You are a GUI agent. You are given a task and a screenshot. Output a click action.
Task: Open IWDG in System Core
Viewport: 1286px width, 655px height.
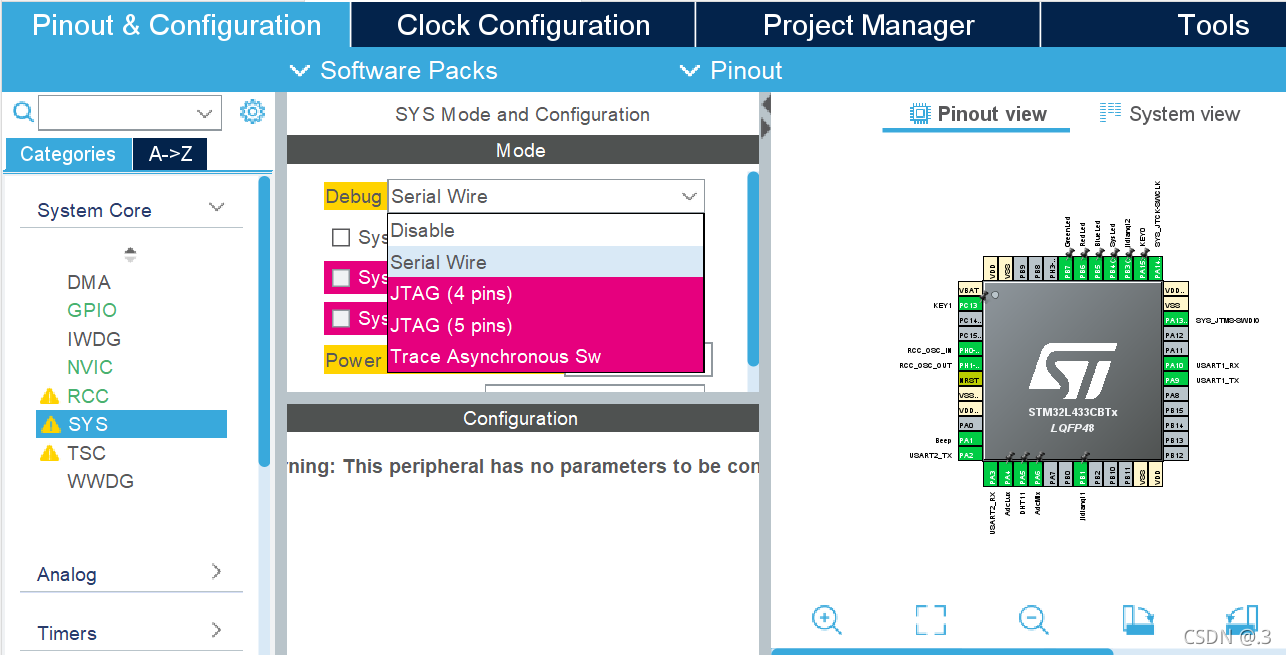(94, 339)
